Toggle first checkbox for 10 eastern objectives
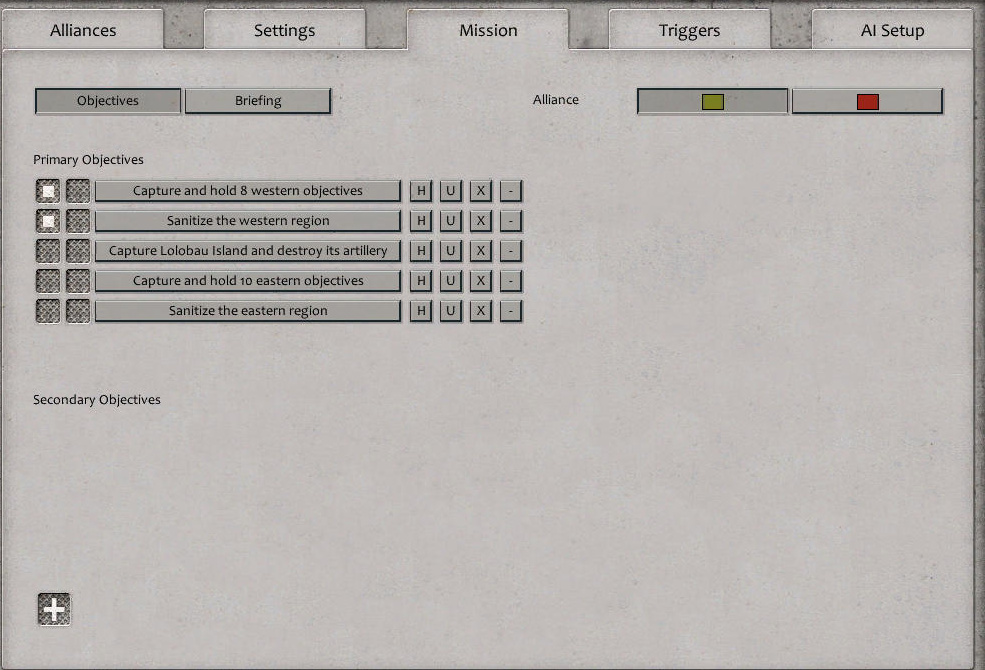 (x=48, y=281)
